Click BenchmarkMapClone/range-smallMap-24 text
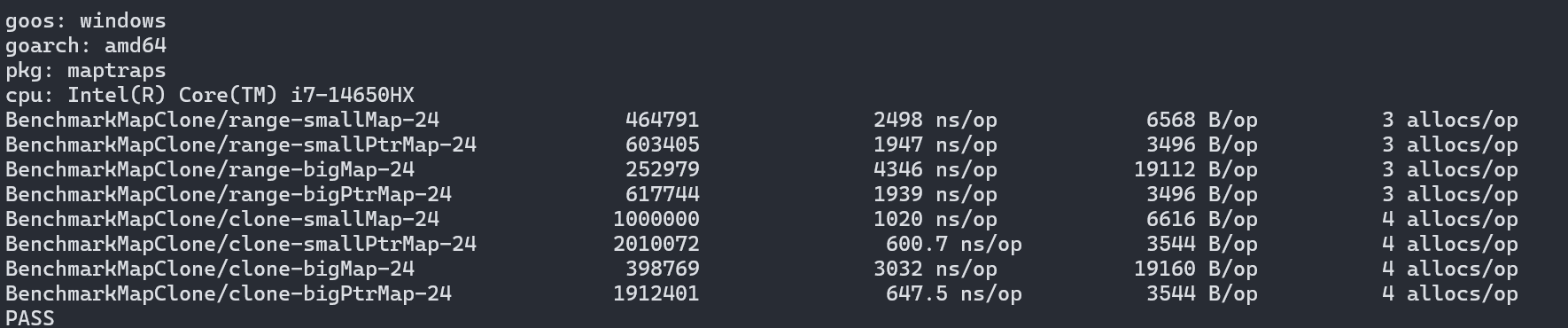 pos(222,120)
